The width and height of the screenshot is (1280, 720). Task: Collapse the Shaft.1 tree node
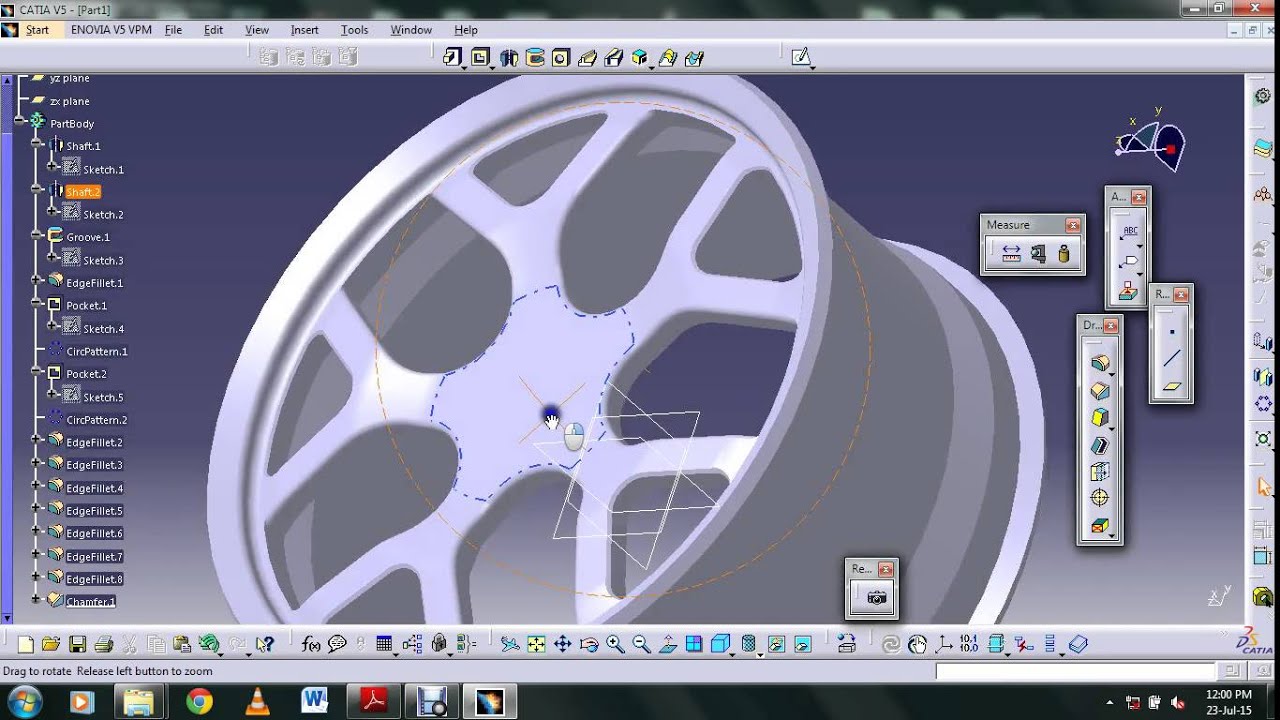pos(36,144)
